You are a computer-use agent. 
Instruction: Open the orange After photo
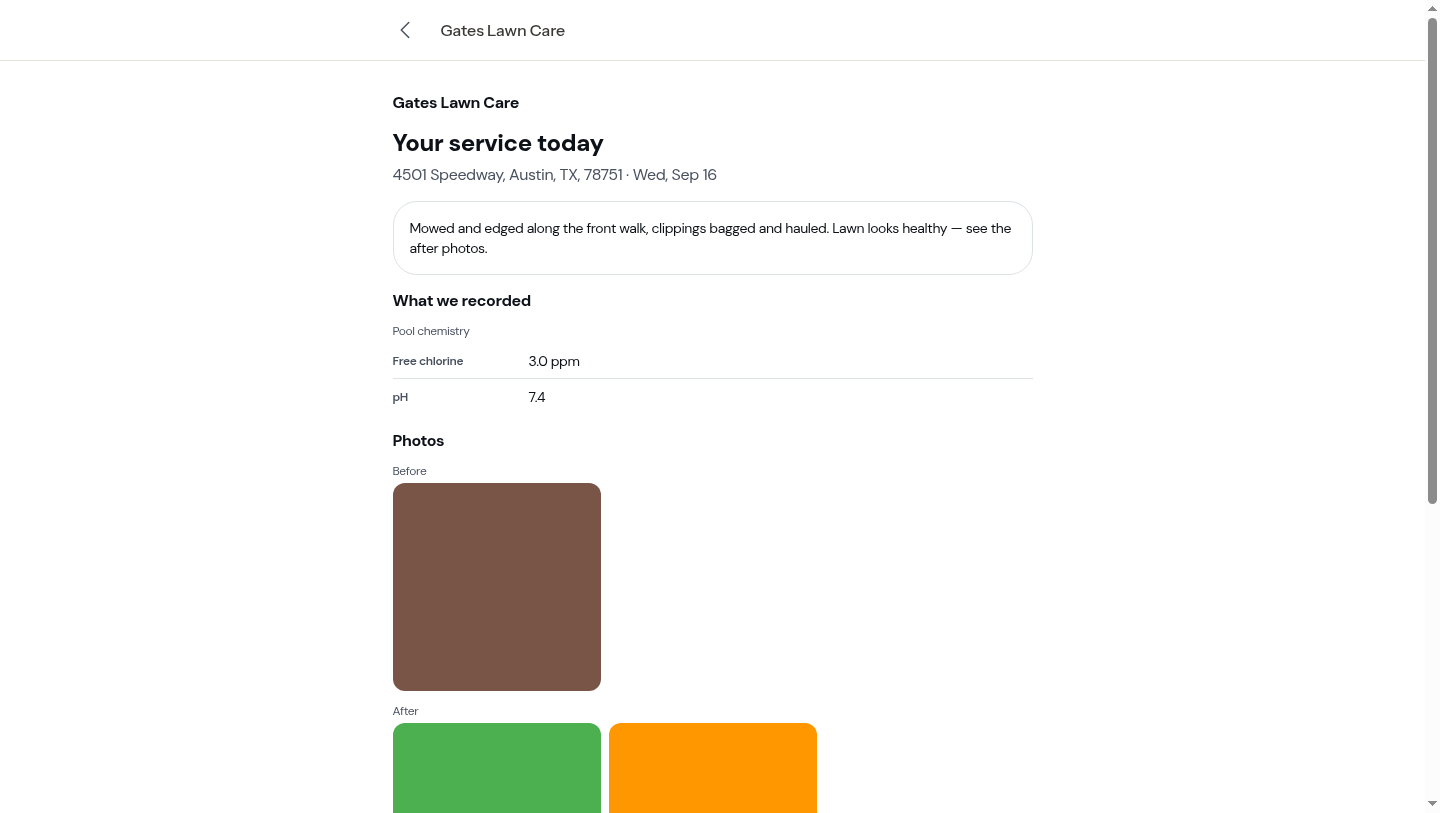pos(713,768)
